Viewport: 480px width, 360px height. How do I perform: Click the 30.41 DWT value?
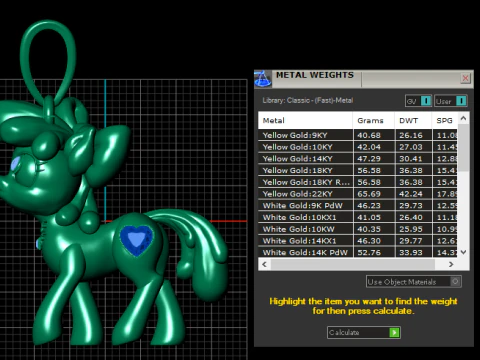411,159
